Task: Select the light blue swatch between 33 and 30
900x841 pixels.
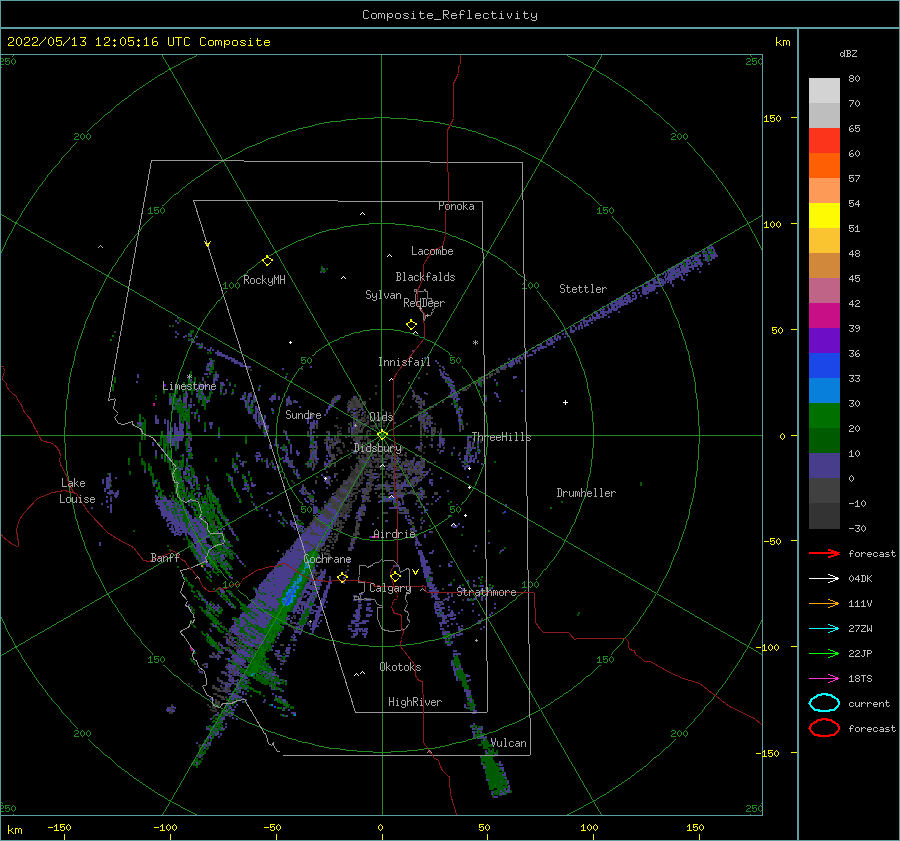Action: [x=824, y=391]
